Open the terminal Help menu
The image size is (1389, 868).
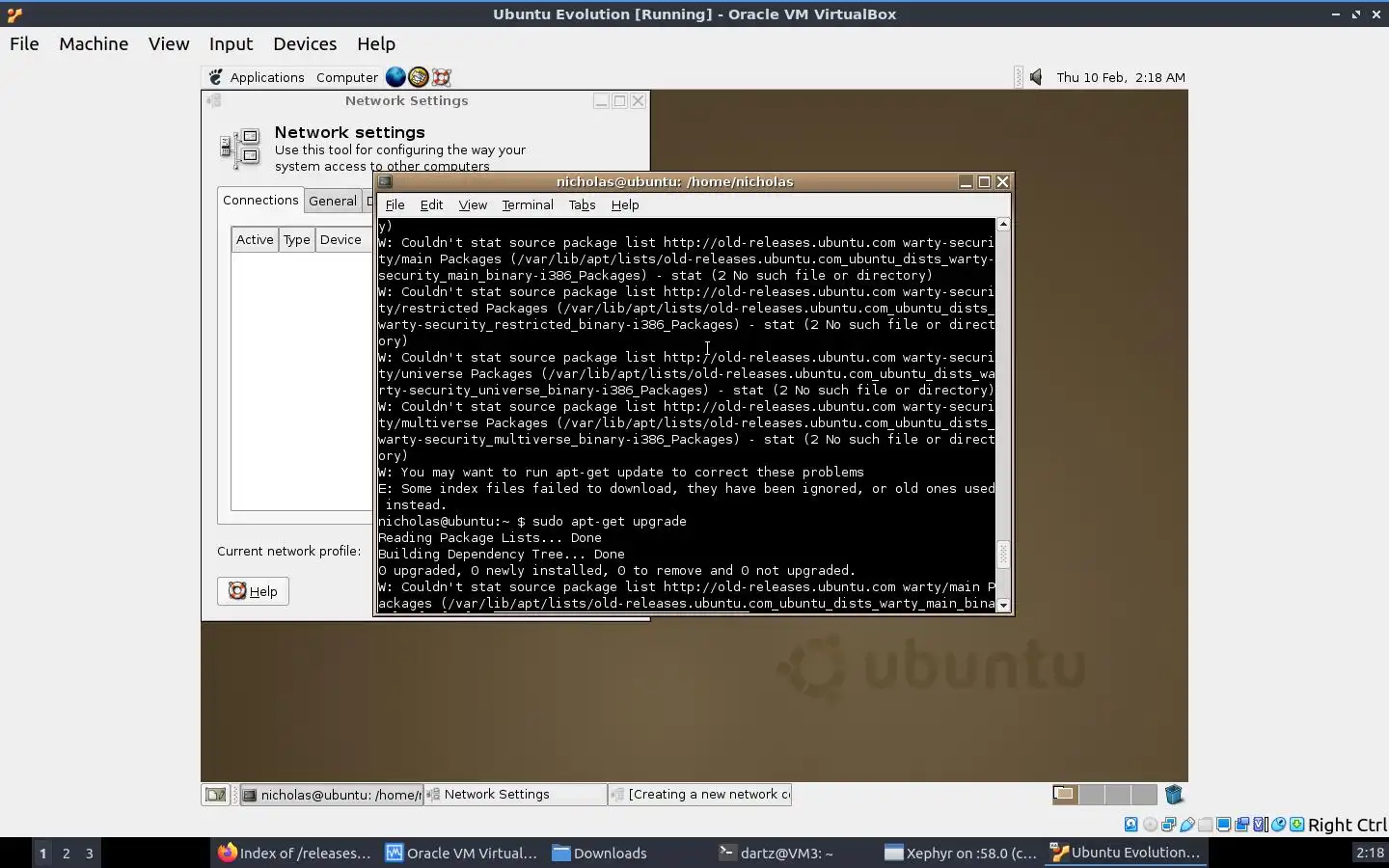(625, 204)
